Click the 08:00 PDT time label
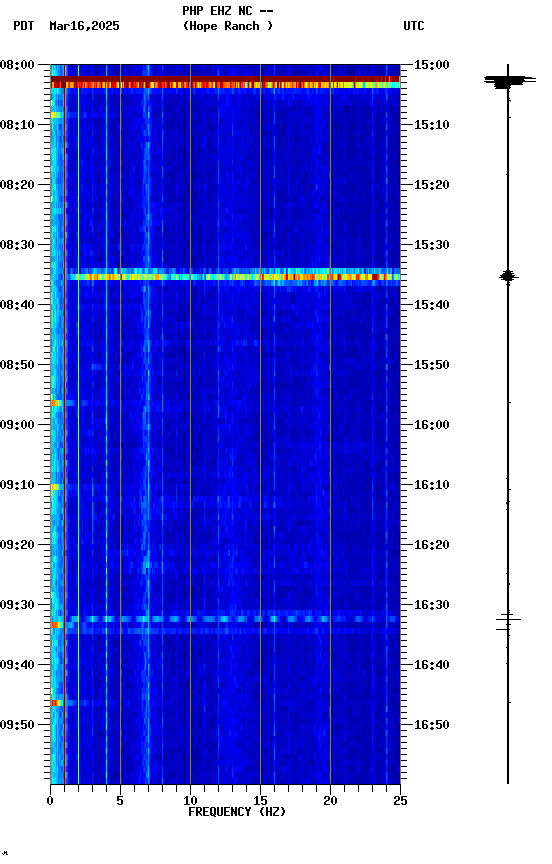This screenshot has height=864, width=552. 17,65
